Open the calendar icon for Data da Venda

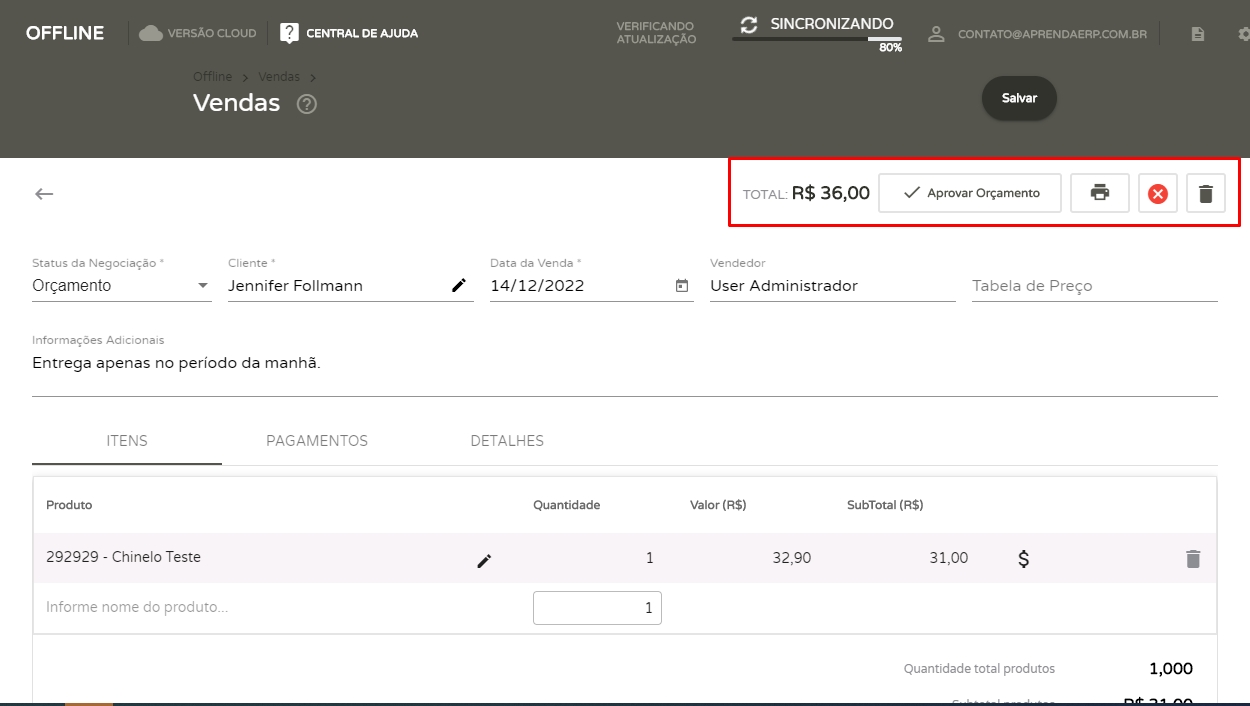pyautogui.click(x=682, y=286)
